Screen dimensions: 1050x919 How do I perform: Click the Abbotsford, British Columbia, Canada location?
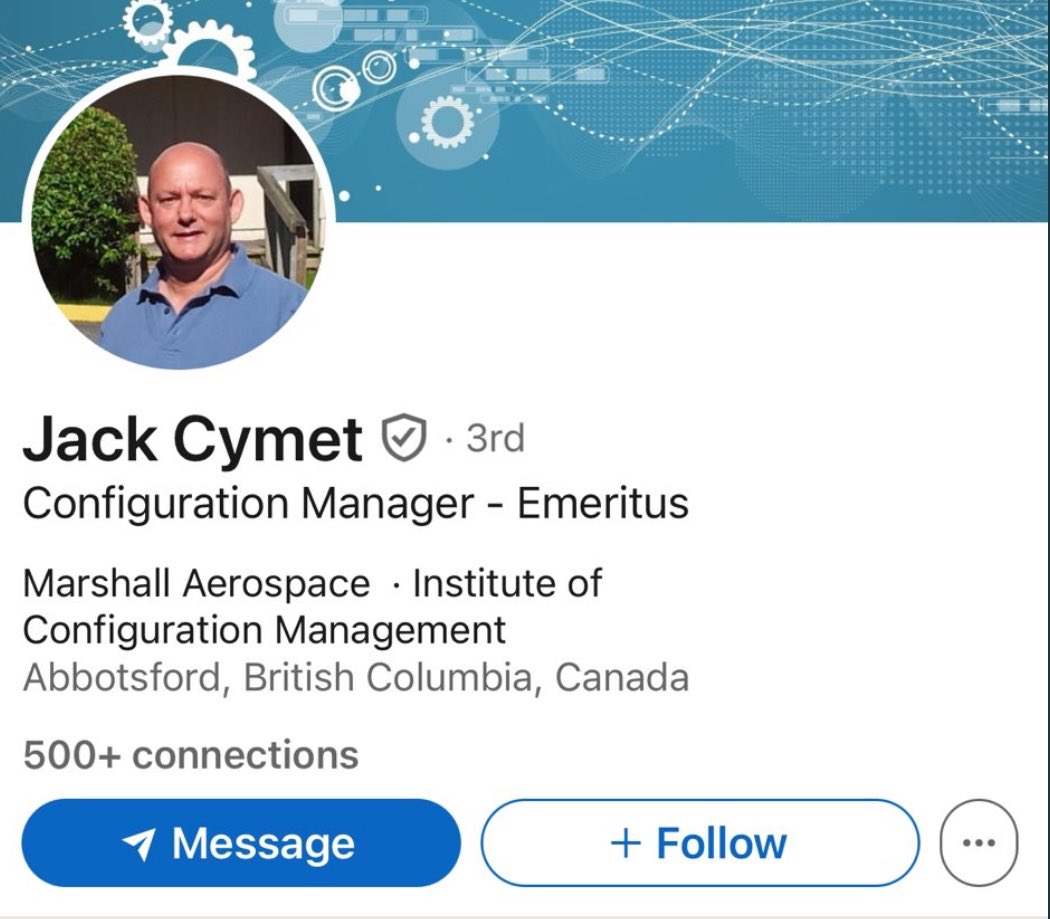(356, 677)
